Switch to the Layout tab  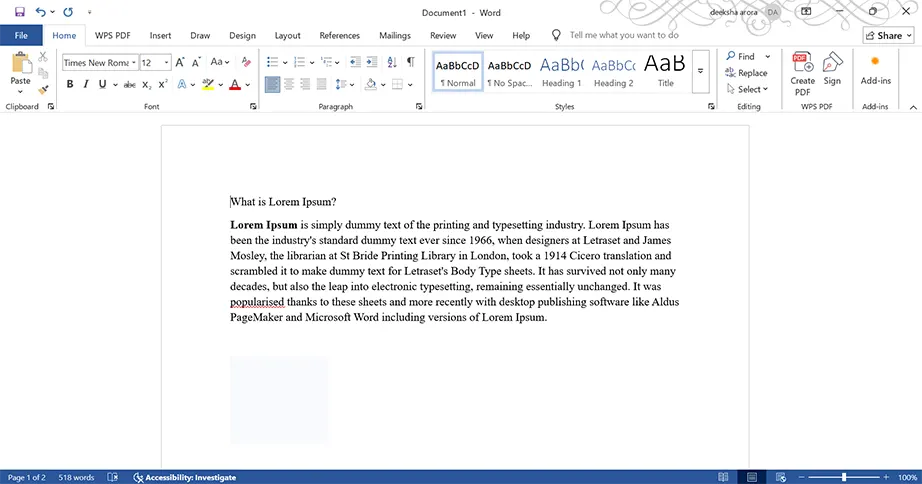click(x=288, y=35)
